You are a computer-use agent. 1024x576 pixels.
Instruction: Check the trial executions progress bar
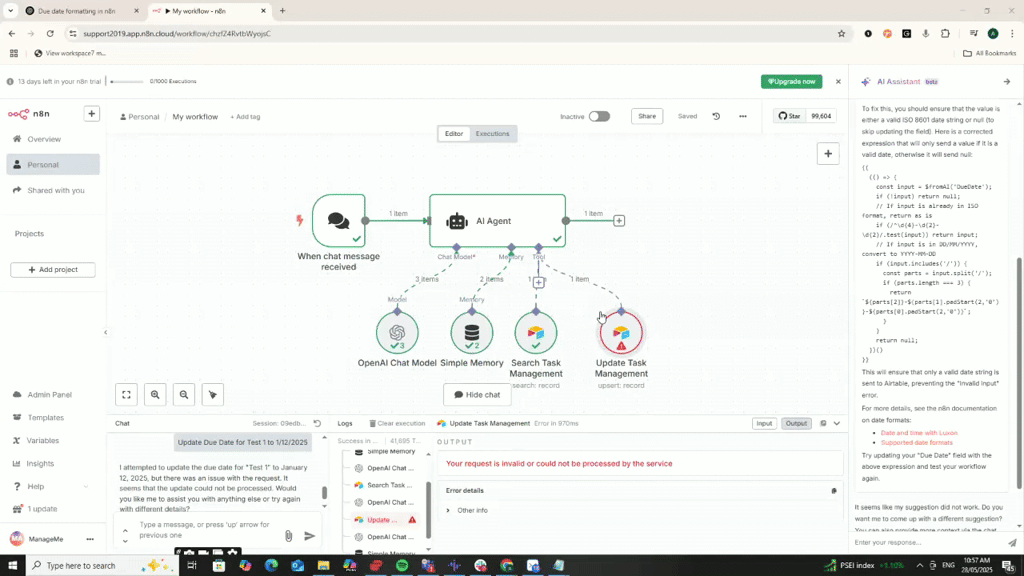128,81
